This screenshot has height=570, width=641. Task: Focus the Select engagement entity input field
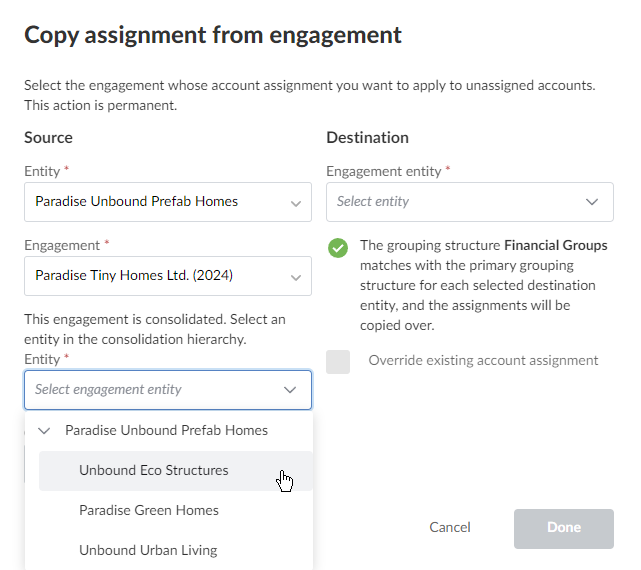[150, 390]
